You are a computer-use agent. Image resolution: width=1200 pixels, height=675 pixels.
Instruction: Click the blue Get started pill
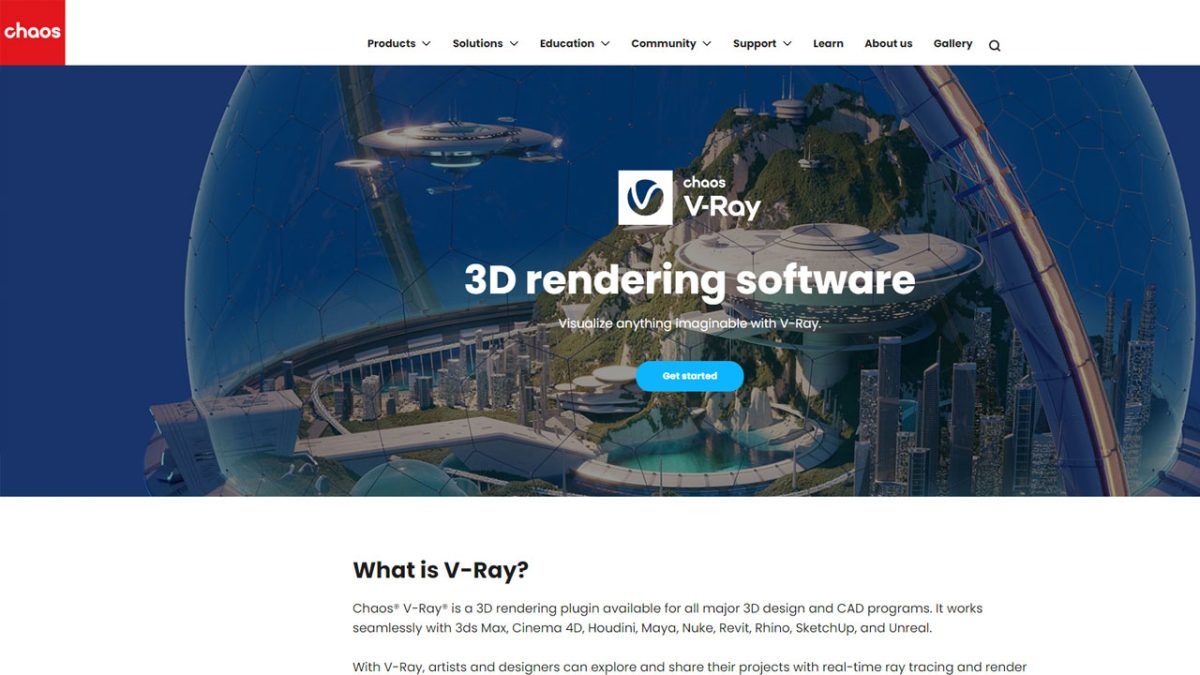coord(691,377)
